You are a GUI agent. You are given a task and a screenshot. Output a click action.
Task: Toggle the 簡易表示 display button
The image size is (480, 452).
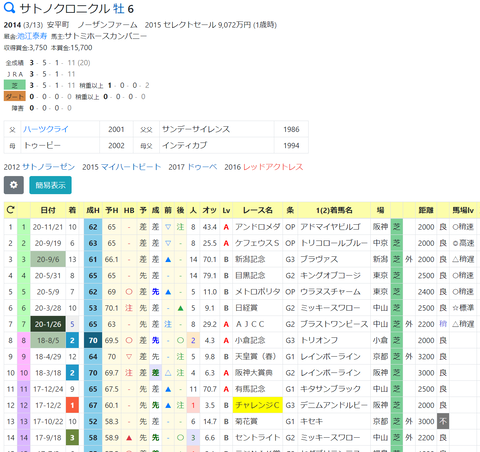pyautogui.click(x=50, y=185)
